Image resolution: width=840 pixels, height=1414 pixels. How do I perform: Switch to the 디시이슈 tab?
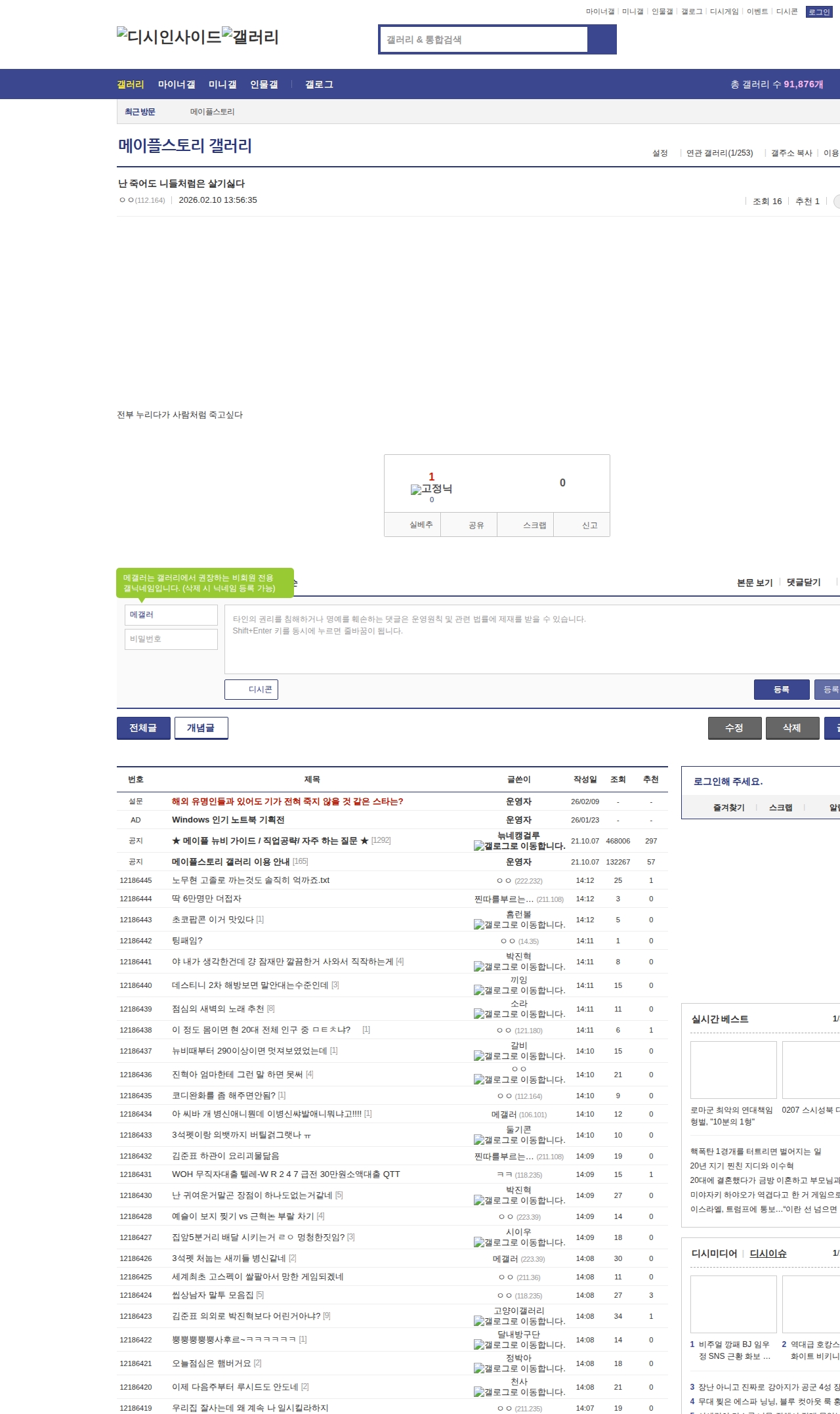point(768,1253)
